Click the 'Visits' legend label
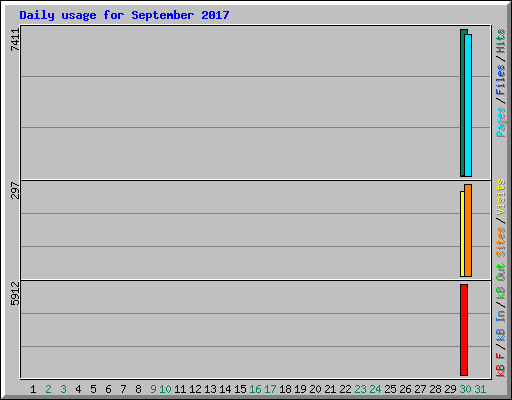This screenshot has height=400, width=512. click(x=500, y=197)
